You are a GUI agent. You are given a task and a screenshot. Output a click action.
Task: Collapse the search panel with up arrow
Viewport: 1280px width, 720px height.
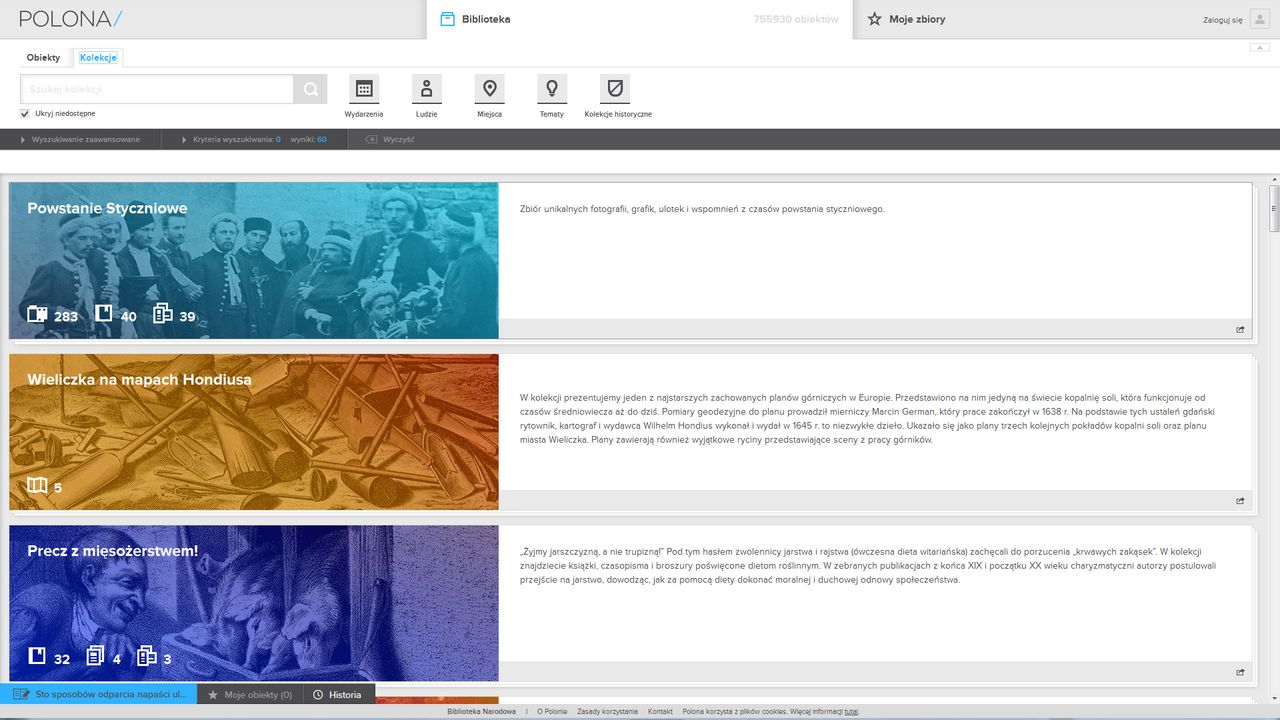tap(1259, 47)
